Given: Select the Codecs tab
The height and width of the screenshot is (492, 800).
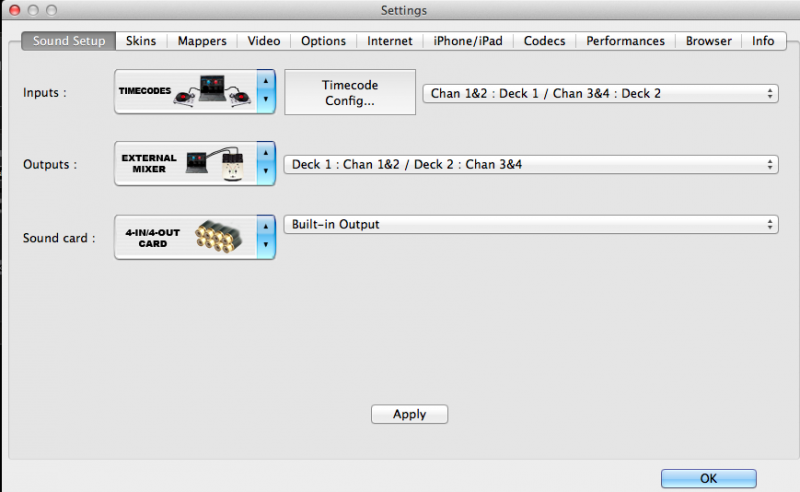Looking at the screenshot, I should (x=544, y=41).
